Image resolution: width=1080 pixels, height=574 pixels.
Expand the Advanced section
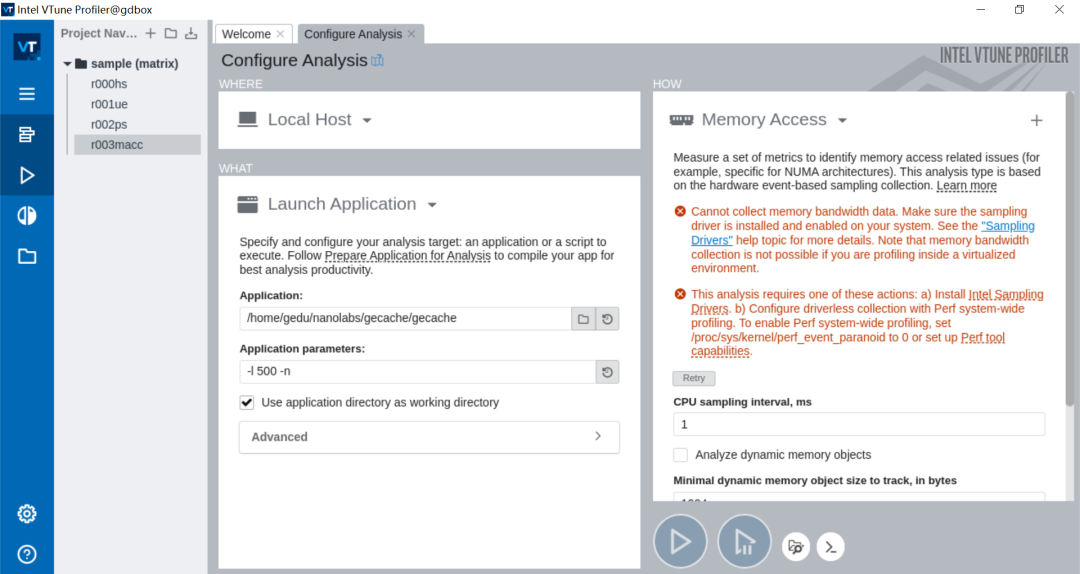pyautogui.click(x=429, y=437)
